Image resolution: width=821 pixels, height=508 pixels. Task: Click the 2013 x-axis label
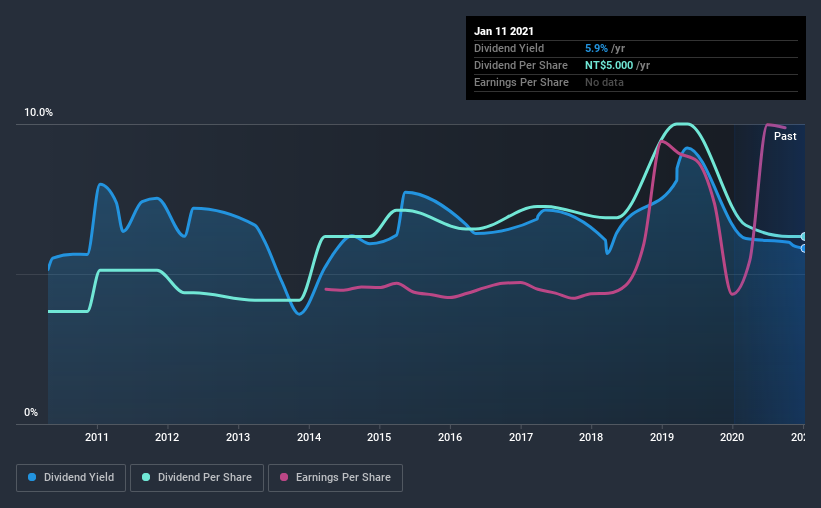click(238, 437)
